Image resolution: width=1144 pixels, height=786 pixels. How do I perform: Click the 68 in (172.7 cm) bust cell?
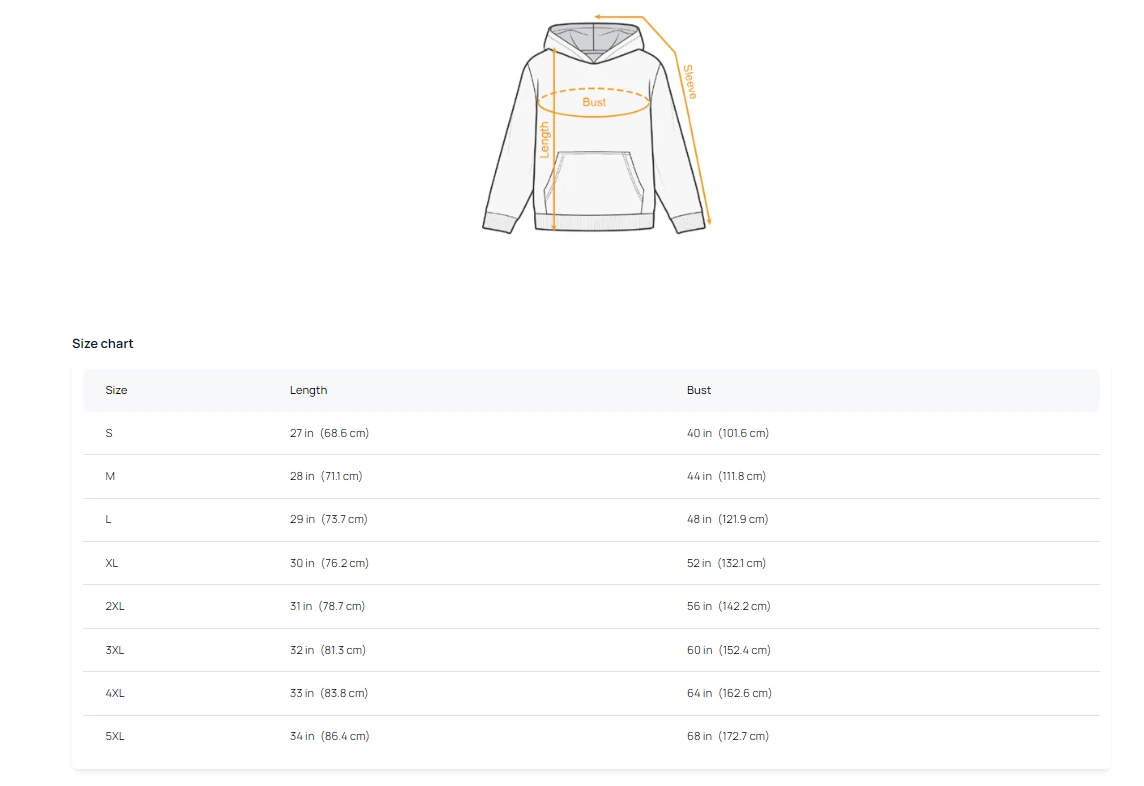pos(727,736)
